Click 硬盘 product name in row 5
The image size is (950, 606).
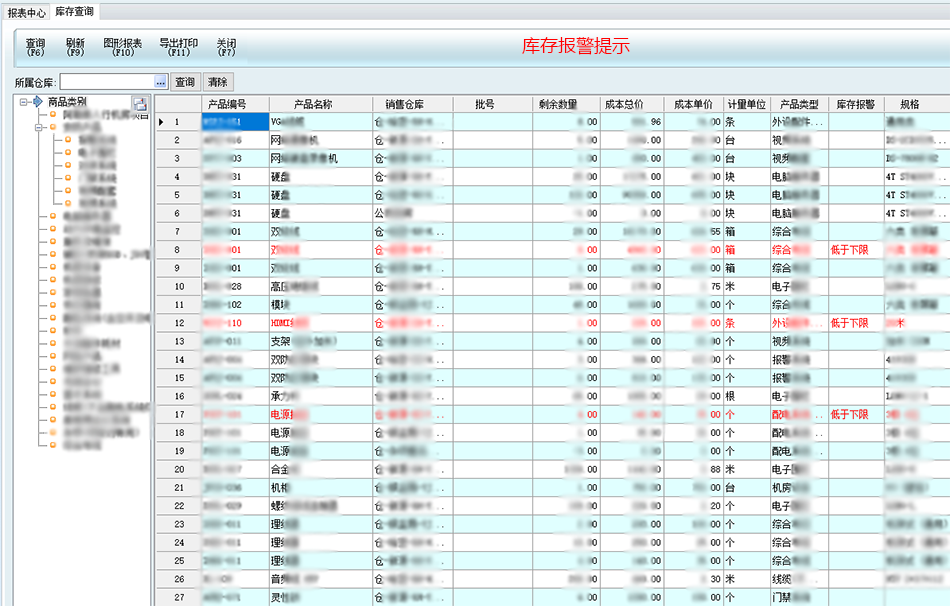point(280,195)
